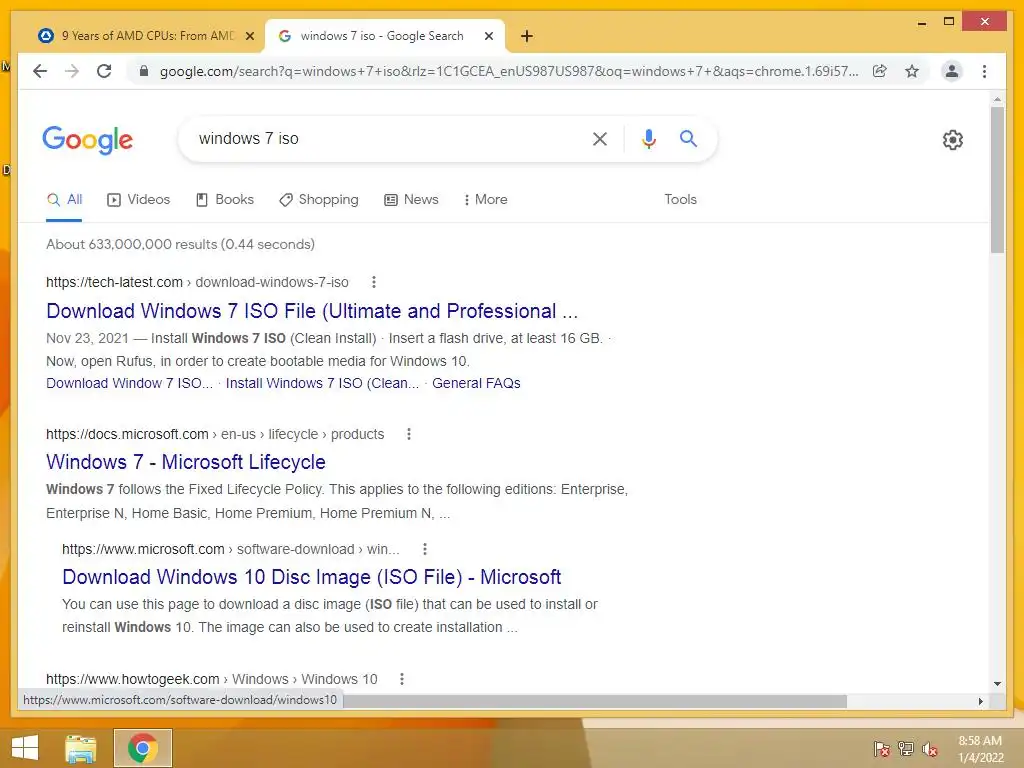Reload the current page
1024x768 pixels.
tap(104, 71)
